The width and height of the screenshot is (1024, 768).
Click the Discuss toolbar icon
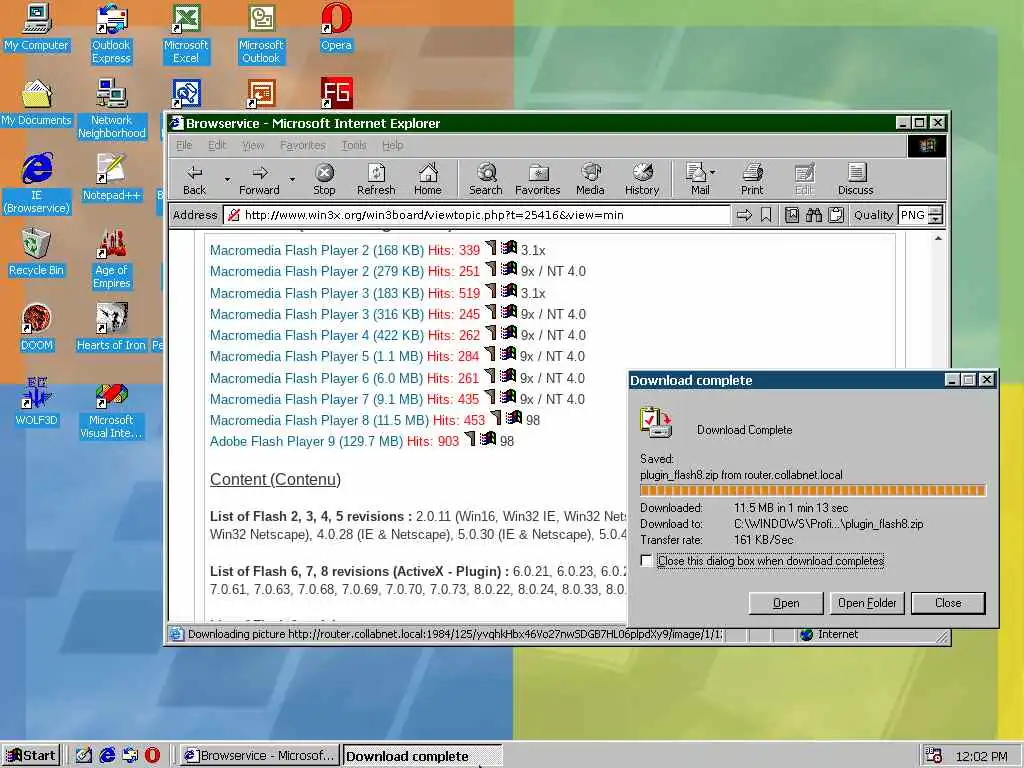(856, 180)
